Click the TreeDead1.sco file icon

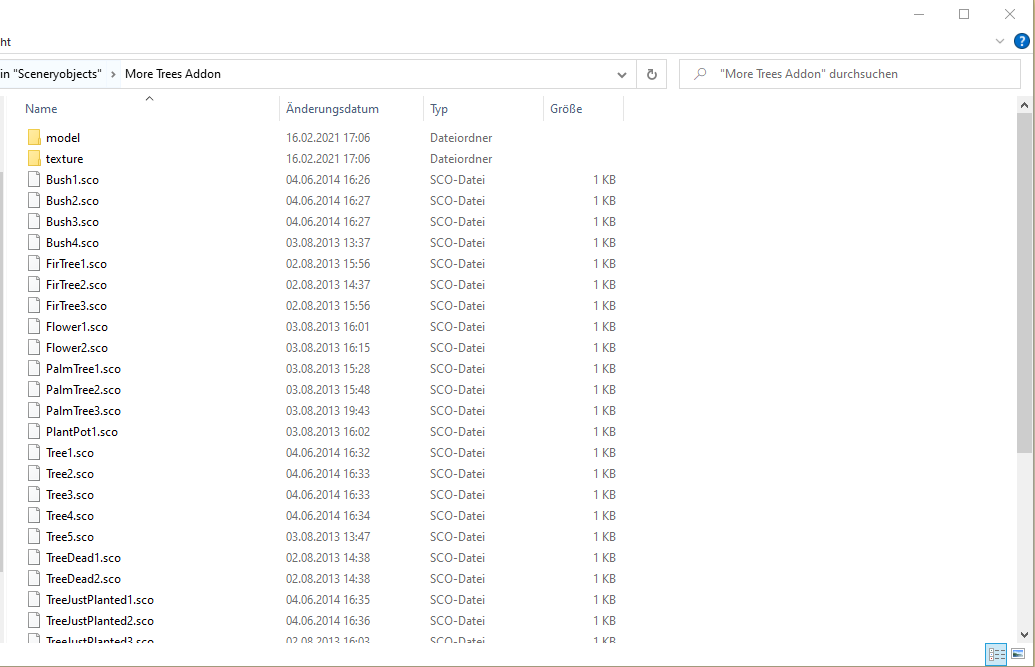coord(34,558)
